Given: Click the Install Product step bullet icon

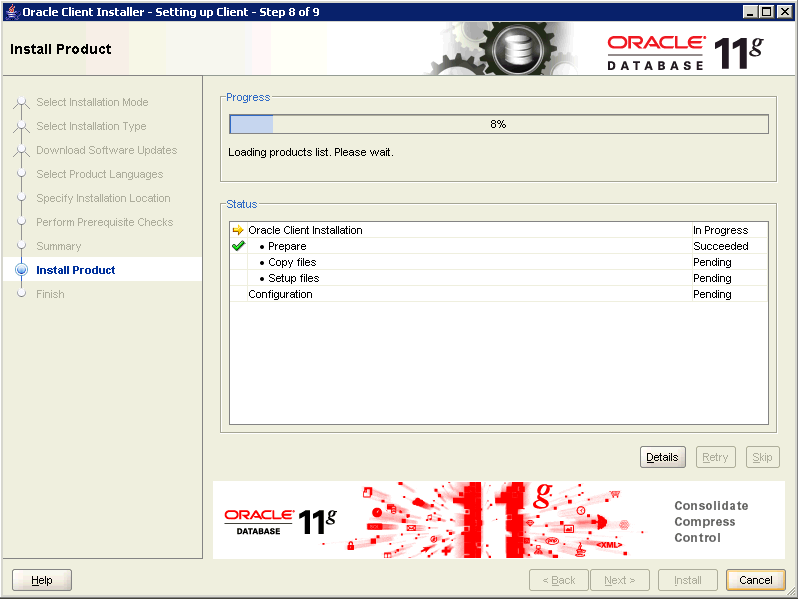Looking at the screenshot, I should (21, 270).
